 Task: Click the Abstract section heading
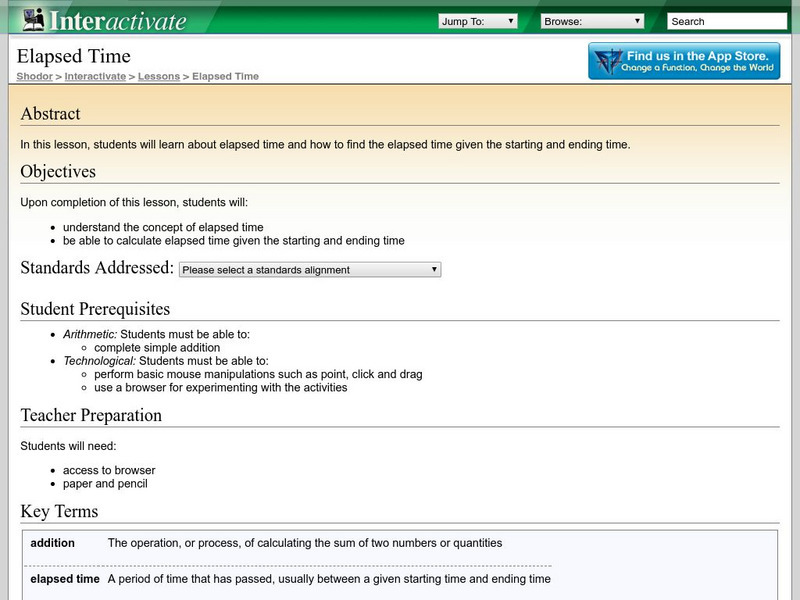click(x=51, y=114)
